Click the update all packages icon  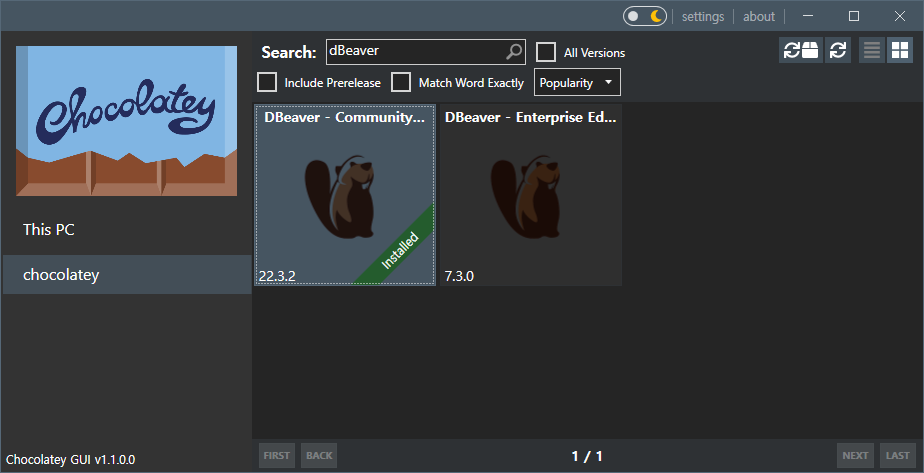[x=800, y=51]
